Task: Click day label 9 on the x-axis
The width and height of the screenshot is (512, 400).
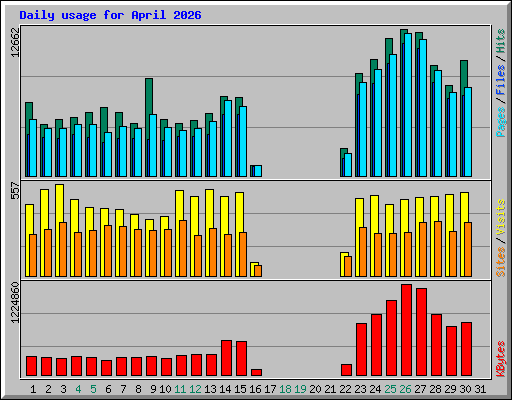Action: (153, 389)
